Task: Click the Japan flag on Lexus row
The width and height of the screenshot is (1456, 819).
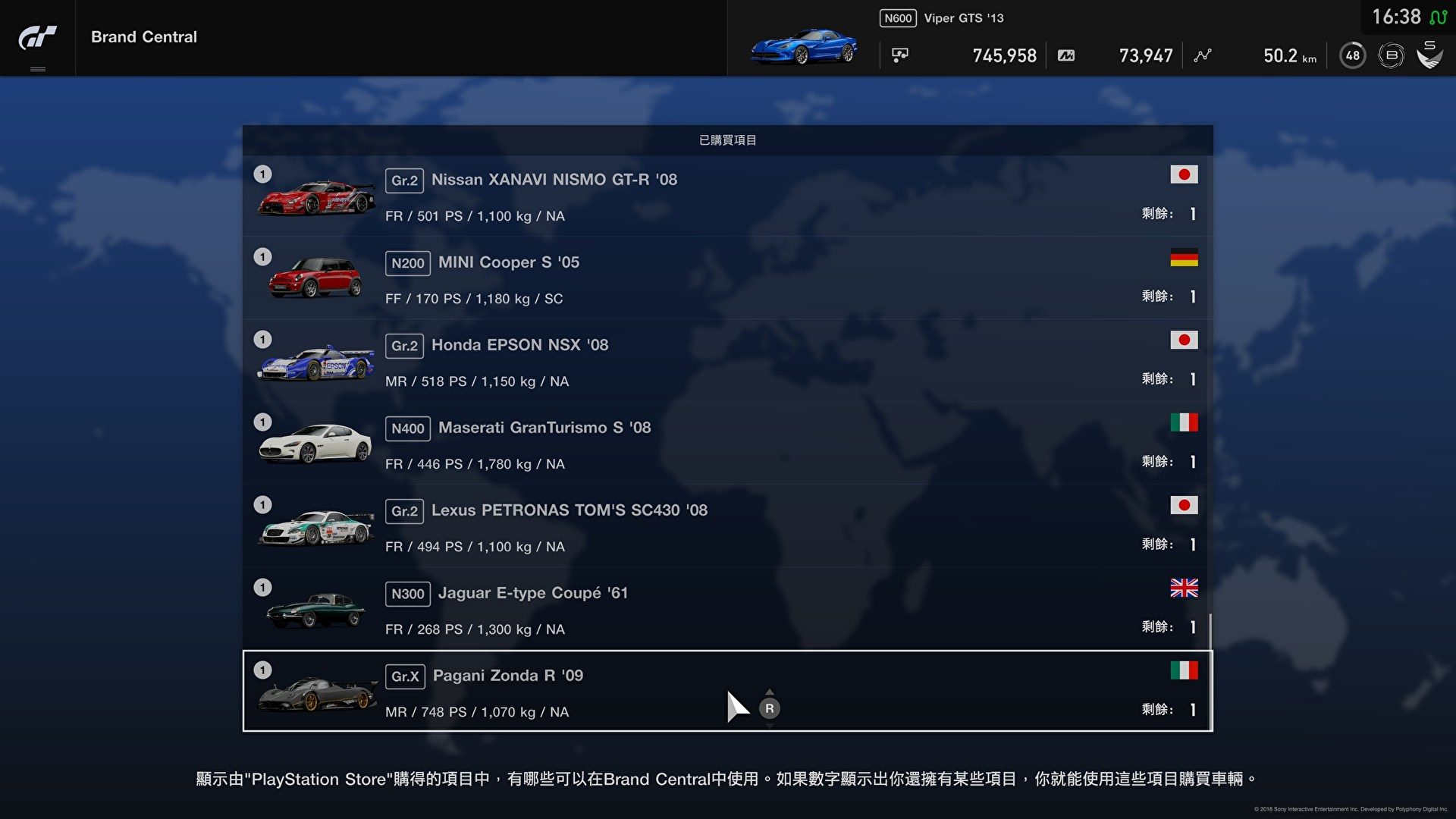Action: pos(1184,505)
